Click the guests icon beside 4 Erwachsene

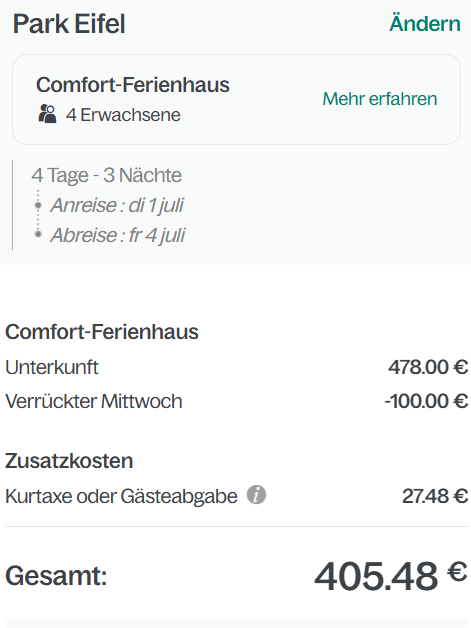pyautogui.click(x=47, y=114)
